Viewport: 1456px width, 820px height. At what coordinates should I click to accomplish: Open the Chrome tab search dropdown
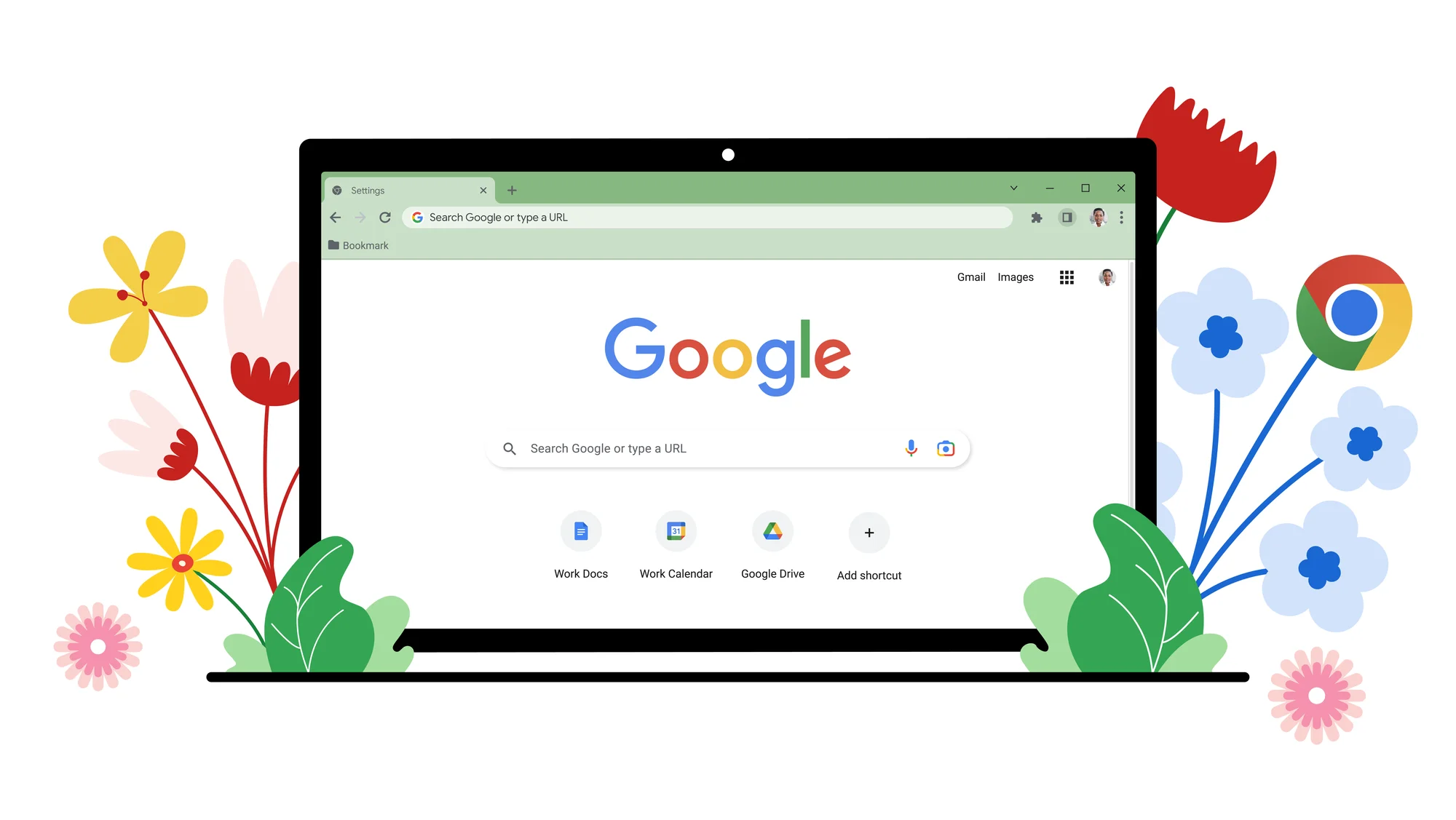click(1013, 188)
